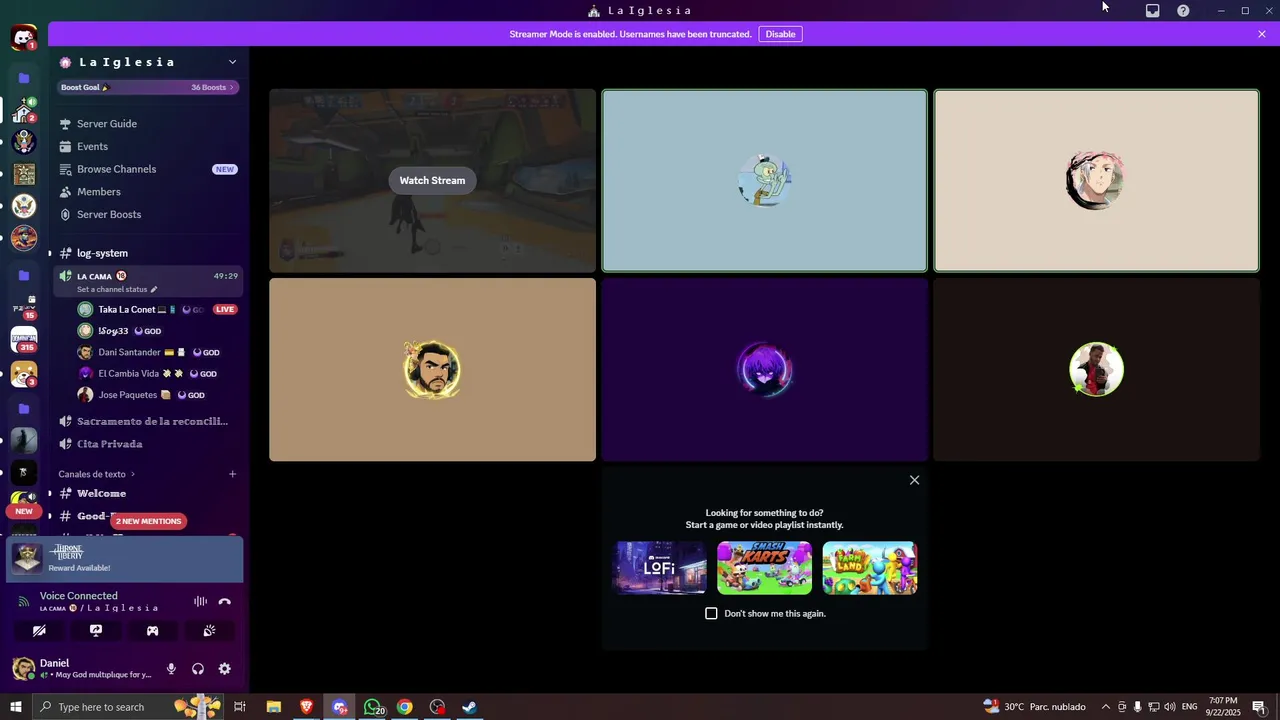
Task: Launch the LoFi playlist activity
Action: 660,568
